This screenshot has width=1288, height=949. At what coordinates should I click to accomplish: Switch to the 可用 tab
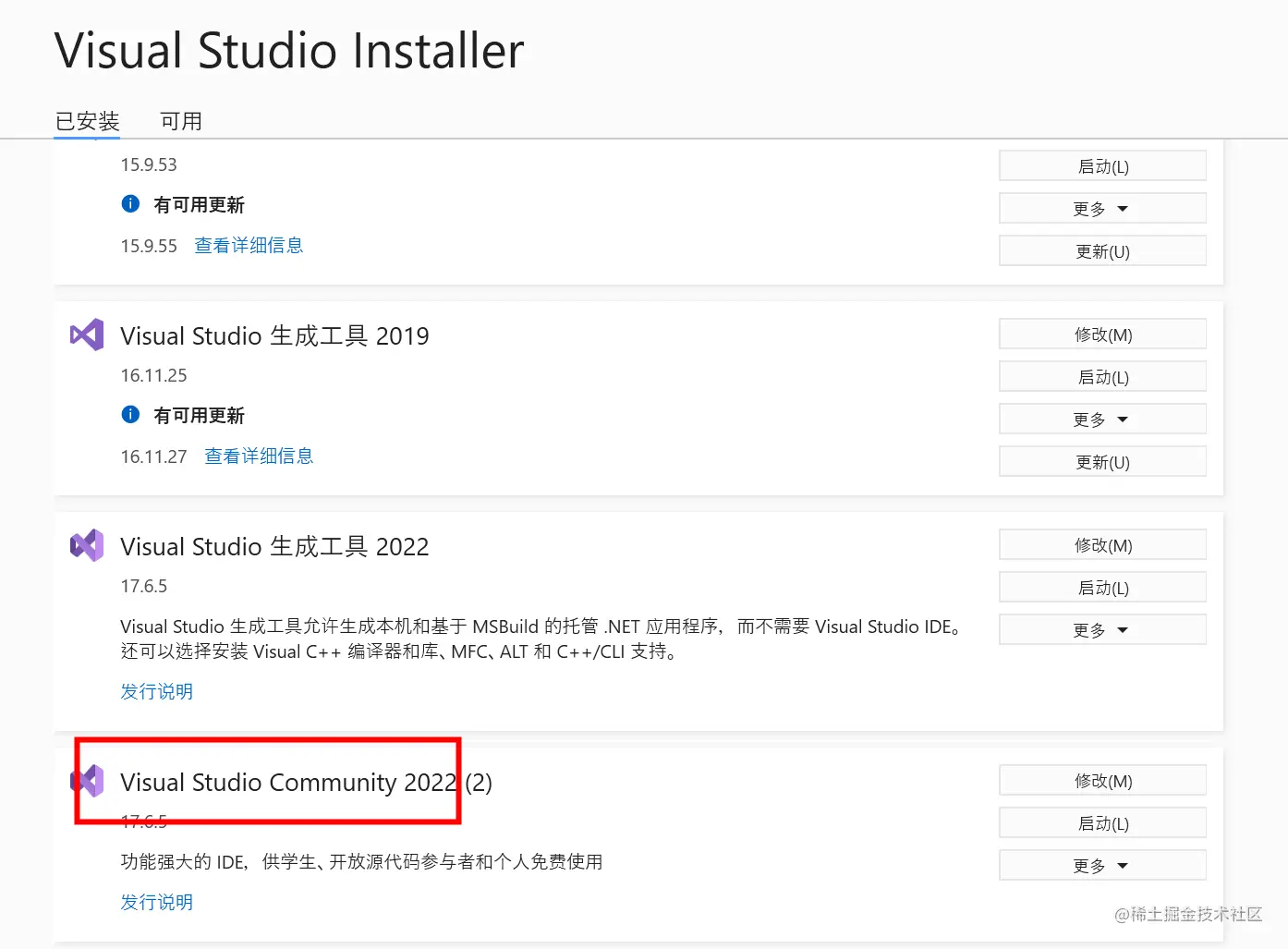[181, 121]
